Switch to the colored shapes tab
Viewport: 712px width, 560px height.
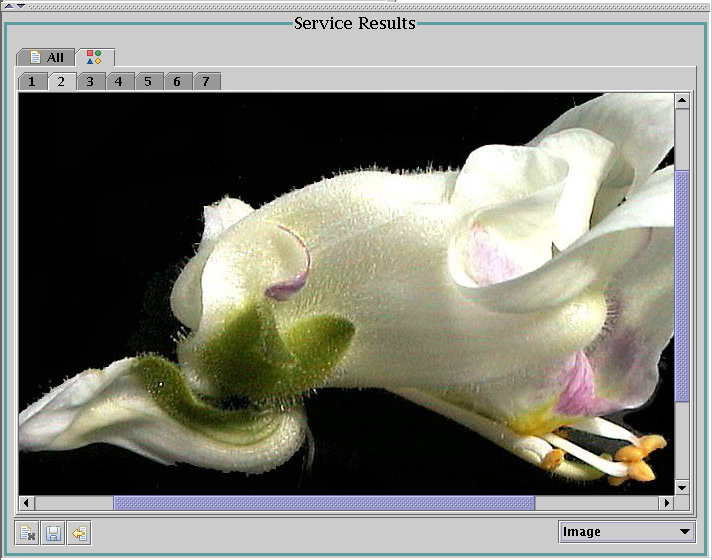pyautogui.click(x=94, y=57)
